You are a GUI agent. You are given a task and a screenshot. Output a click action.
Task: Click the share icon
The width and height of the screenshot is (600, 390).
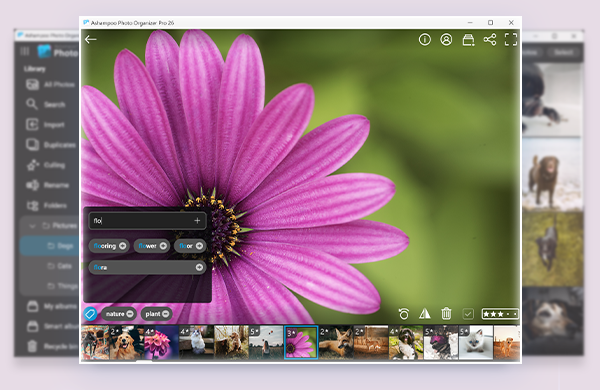[x=490, y=39]
